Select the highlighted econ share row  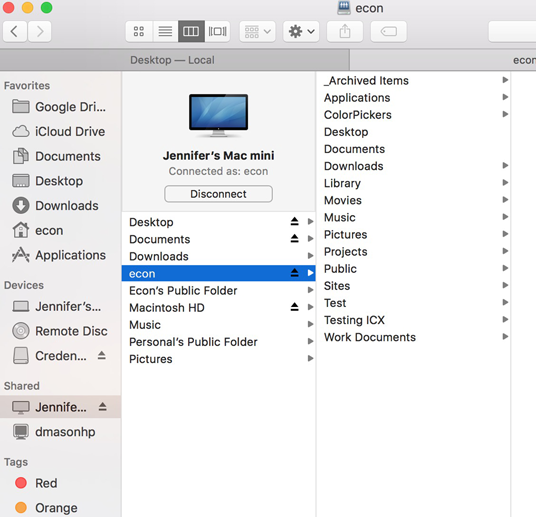pos(218,273)
